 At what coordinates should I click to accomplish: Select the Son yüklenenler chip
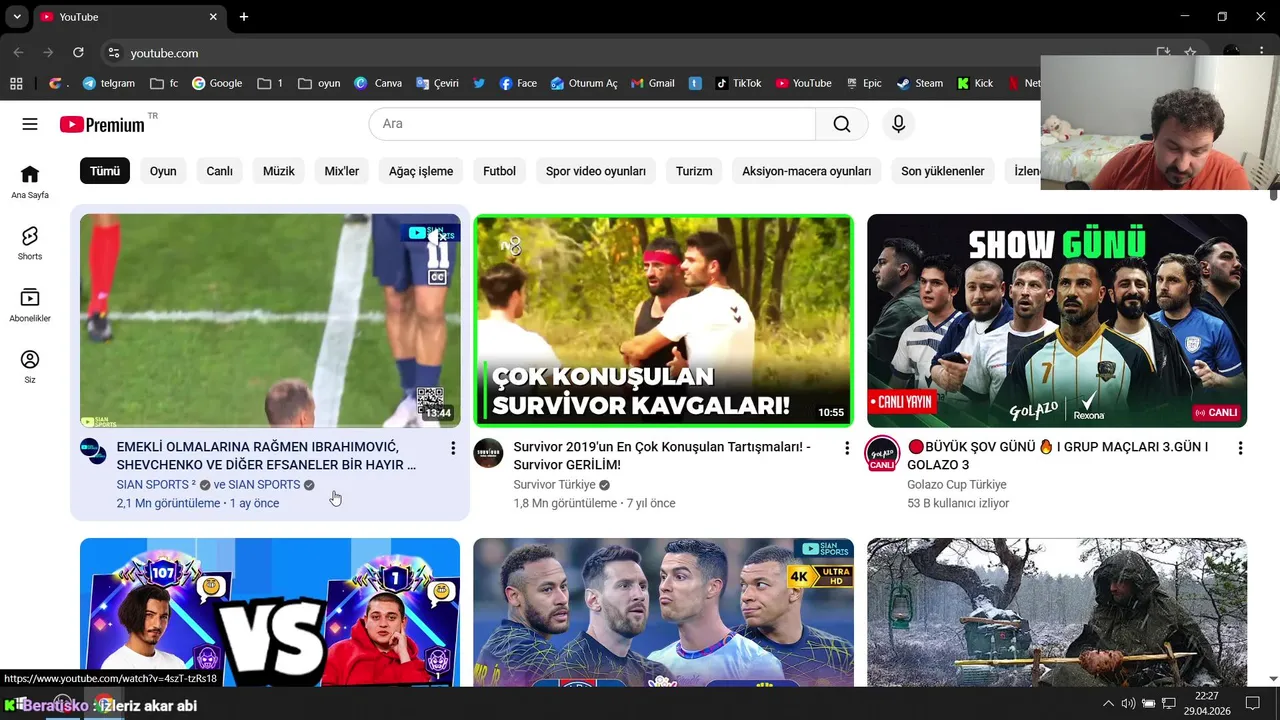[943, 171]
